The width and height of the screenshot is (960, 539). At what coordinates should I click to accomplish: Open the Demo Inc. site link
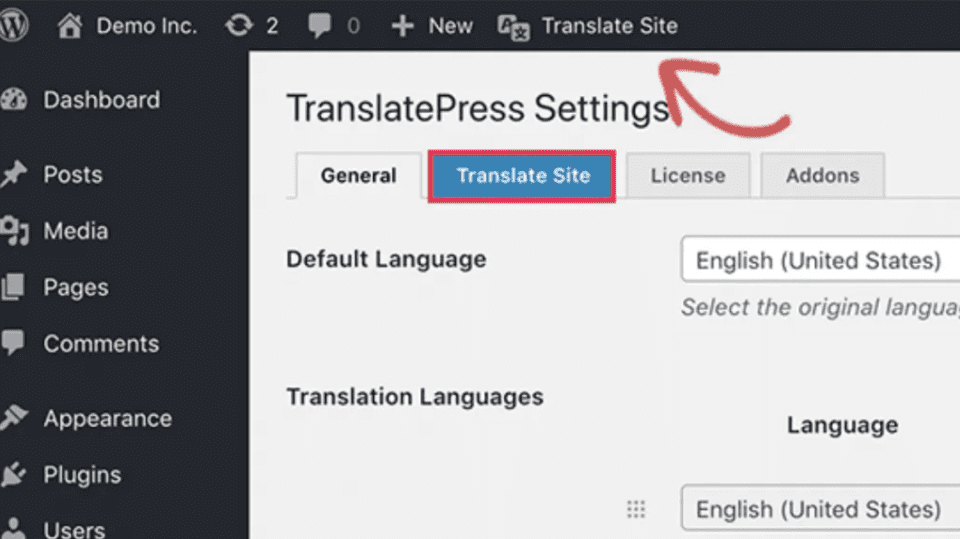146,26
